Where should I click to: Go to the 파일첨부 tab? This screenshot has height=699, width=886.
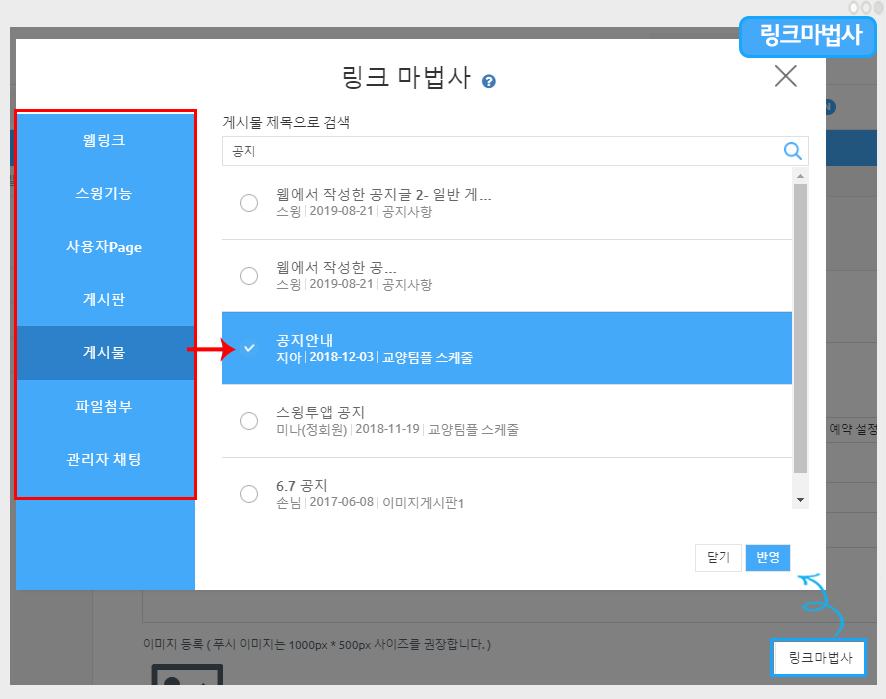click(105, 406)
